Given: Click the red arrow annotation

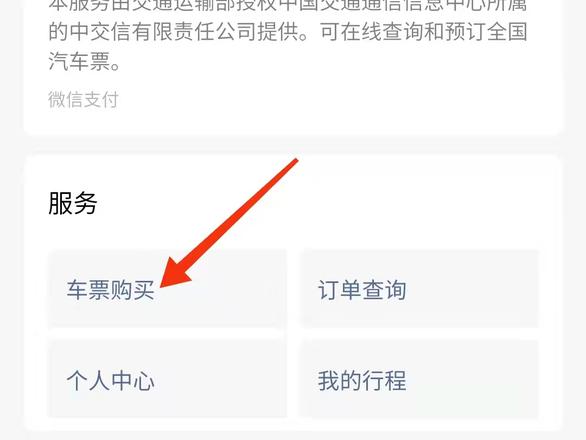Looking at the screenshot, I should 229,223.
